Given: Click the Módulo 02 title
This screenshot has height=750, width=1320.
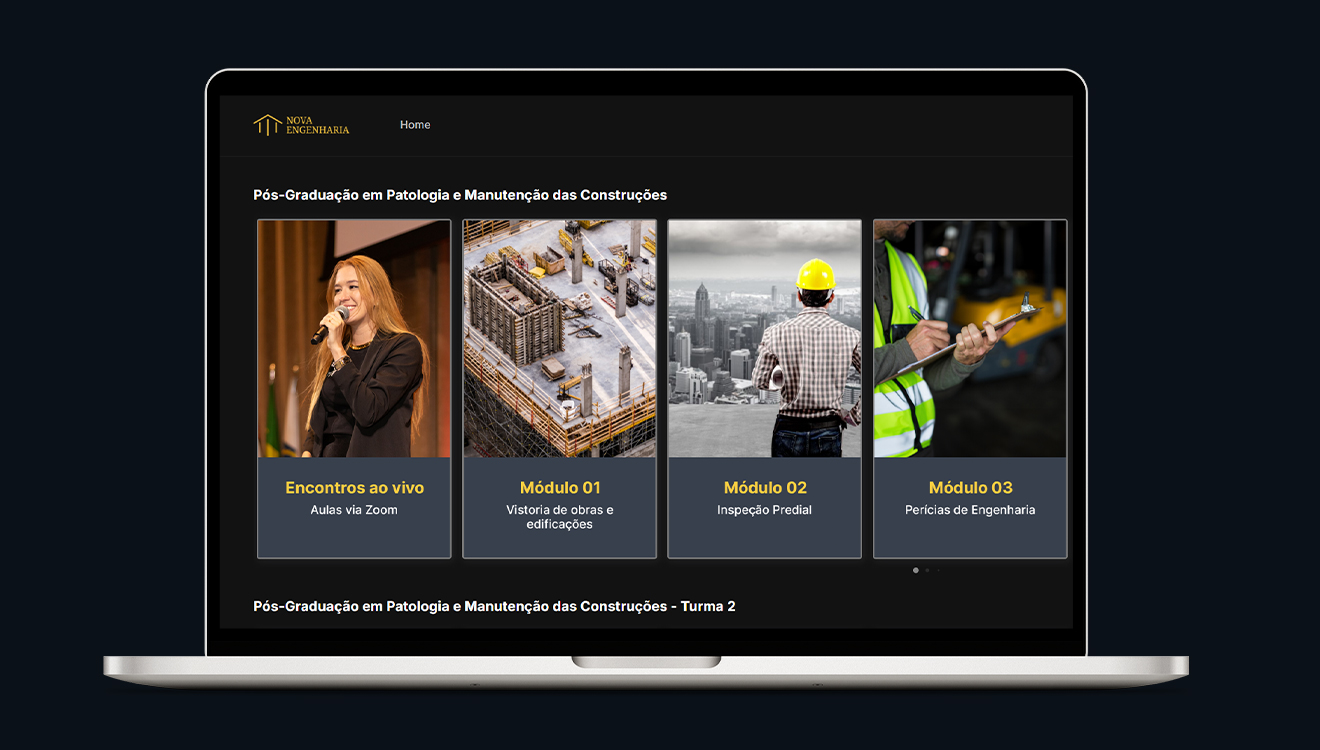Looking at the screenshot, I should (x=765, y=488).
